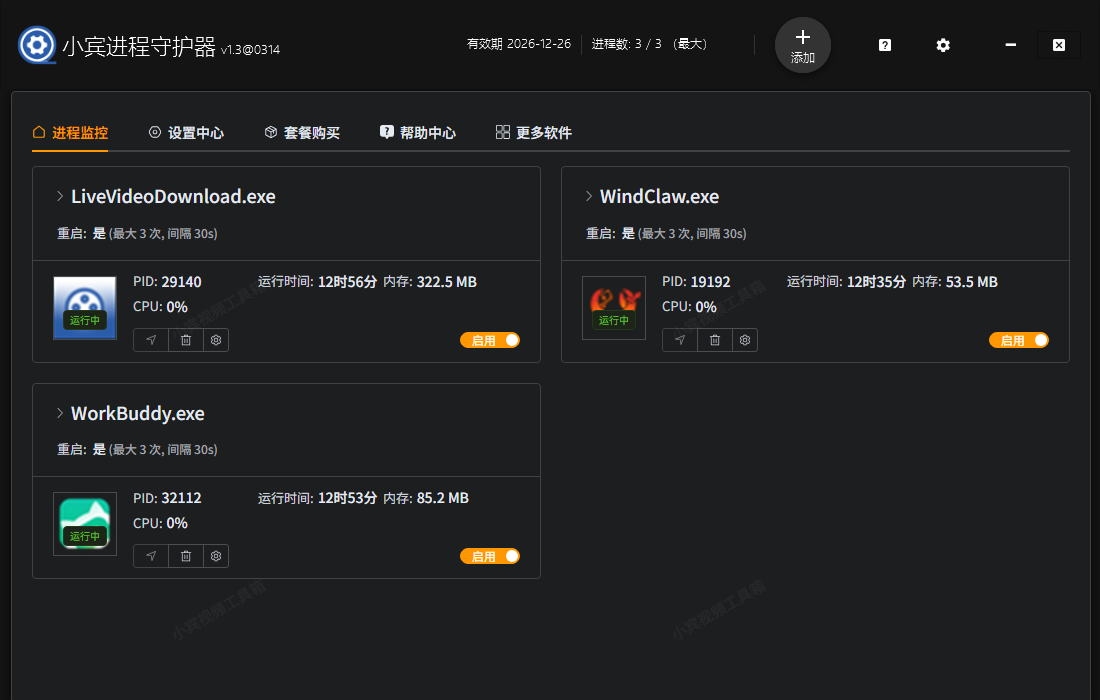Click the locate icon for WorkBuddy.exe

click(x=151, y=556)
